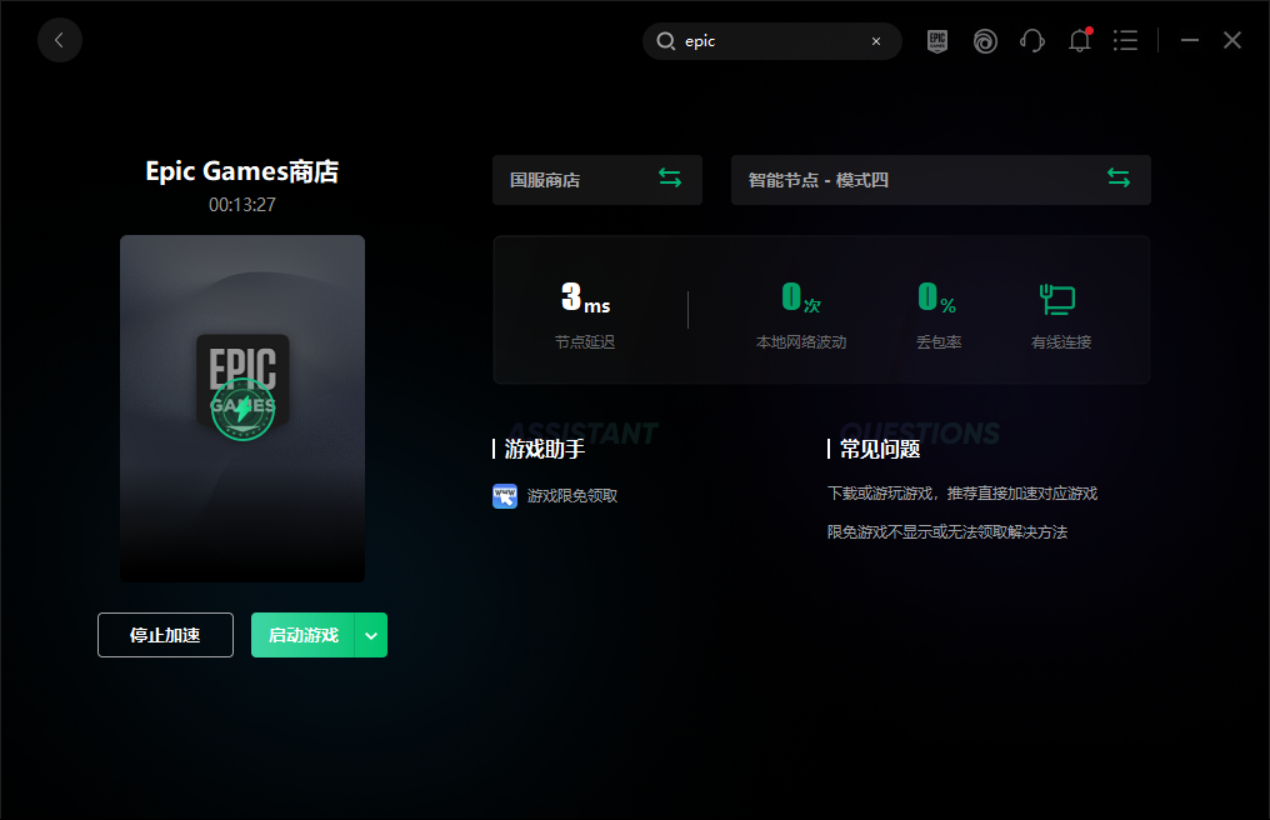Open FAQ 限免游戏不显示或无法领取解决方法
This screenshot has height=820, width=1270.
pyautogui.click(x=947, y=532)
